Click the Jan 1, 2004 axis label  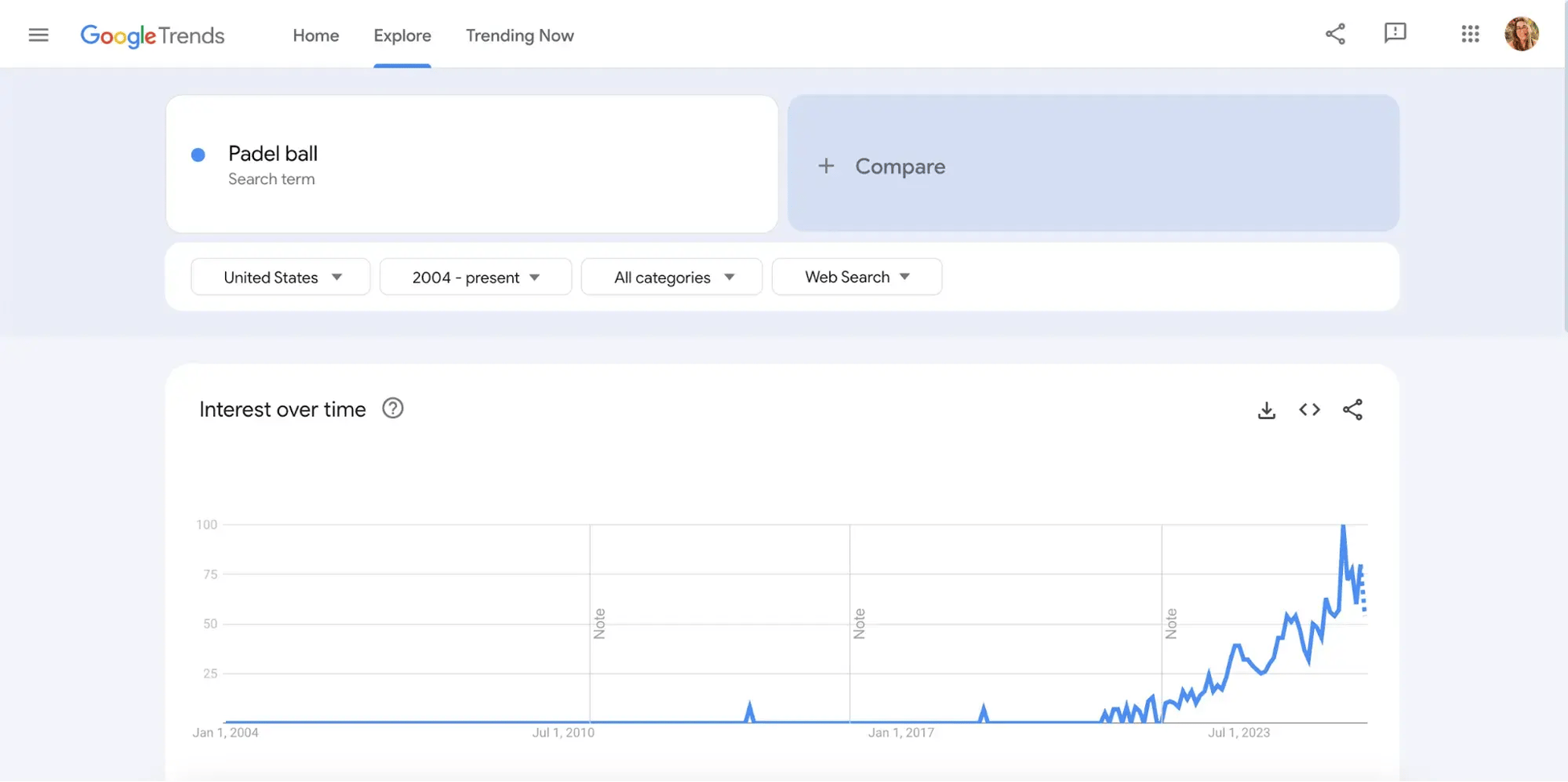(x=225, y=732)
